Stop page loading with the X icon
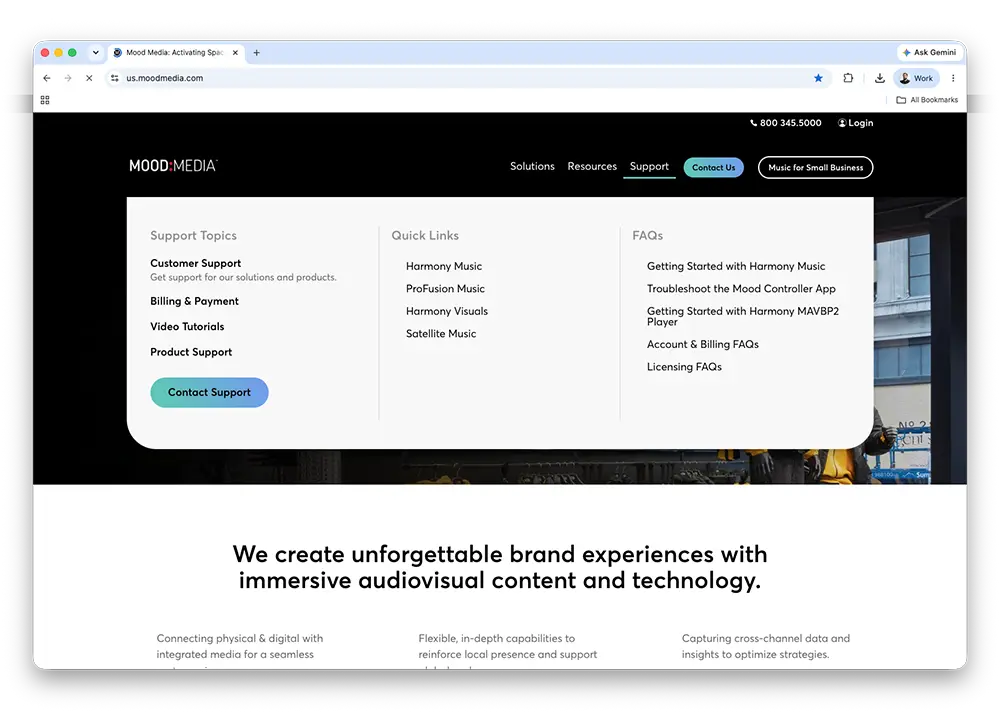 89,78
